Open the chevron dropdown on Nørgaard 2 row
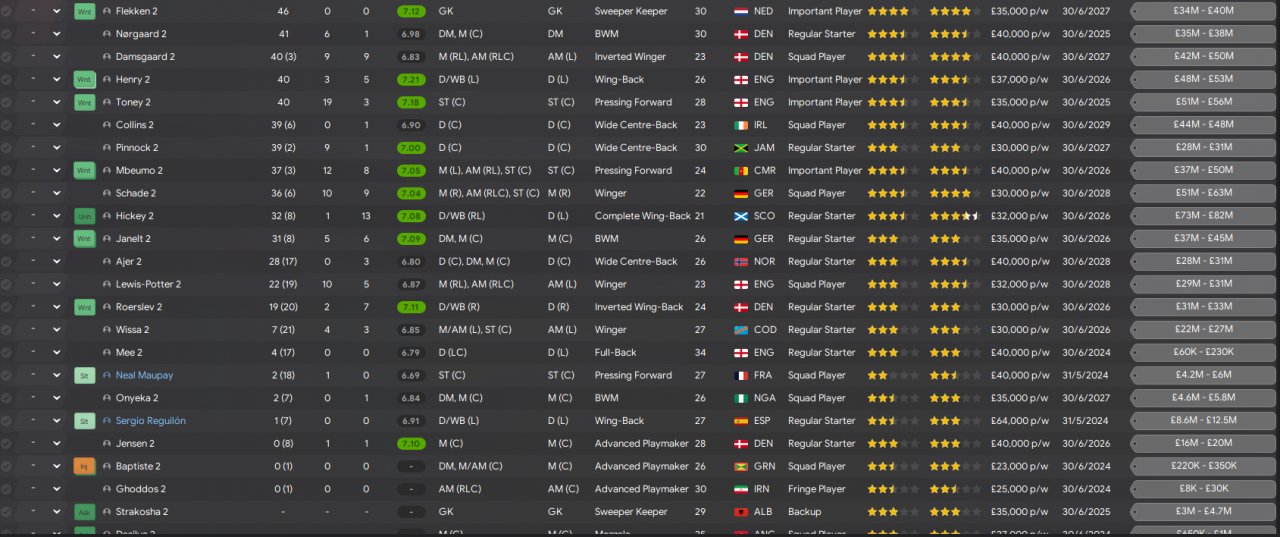The width and height of the screenshot is (1280, 537). tap(57, 34)
